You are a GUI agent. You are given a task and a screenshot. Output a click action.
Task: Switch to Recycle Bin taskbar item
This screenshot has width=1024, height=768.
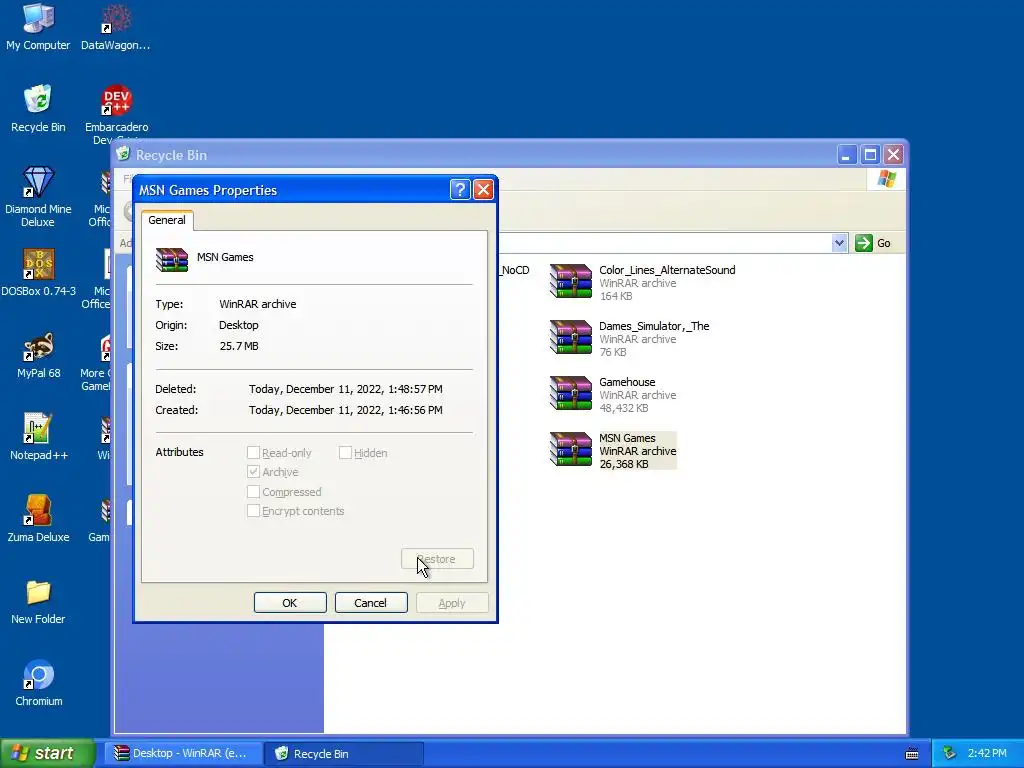(345, 754)
